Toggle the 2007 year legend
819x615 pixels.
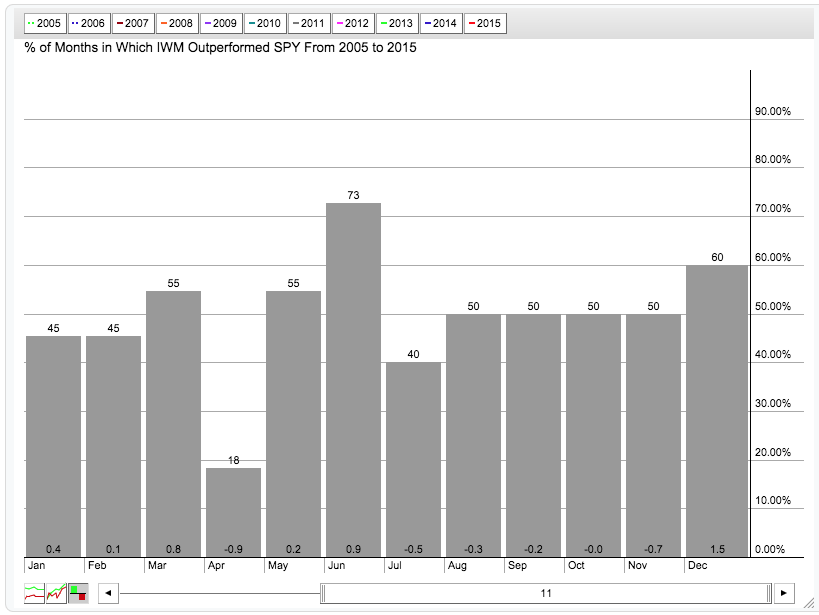coord(133,24)
